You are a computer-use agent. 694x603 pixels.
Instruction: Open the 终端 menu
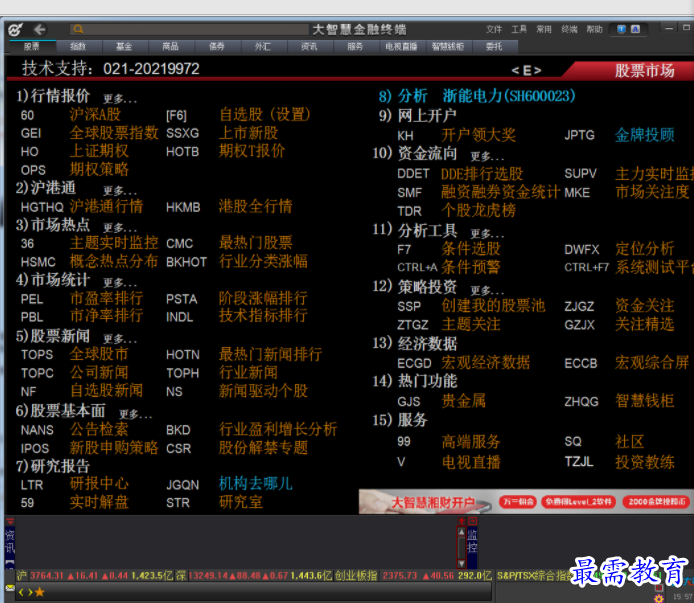(569, 29)
